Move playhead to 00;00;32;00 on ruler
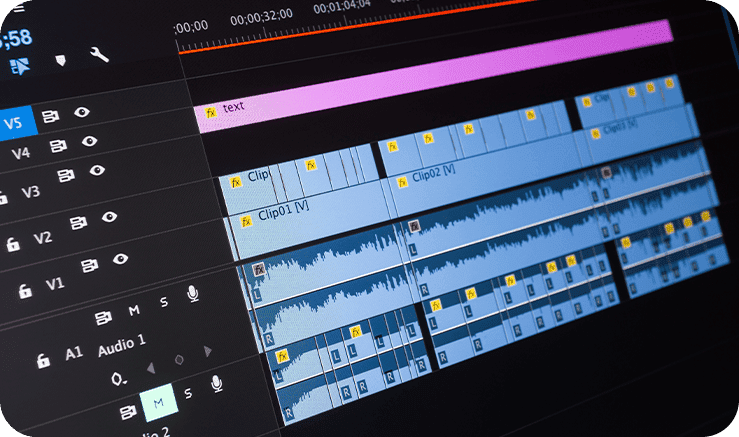The height and width of the screenshot is (437, 739). coord(262,17)
